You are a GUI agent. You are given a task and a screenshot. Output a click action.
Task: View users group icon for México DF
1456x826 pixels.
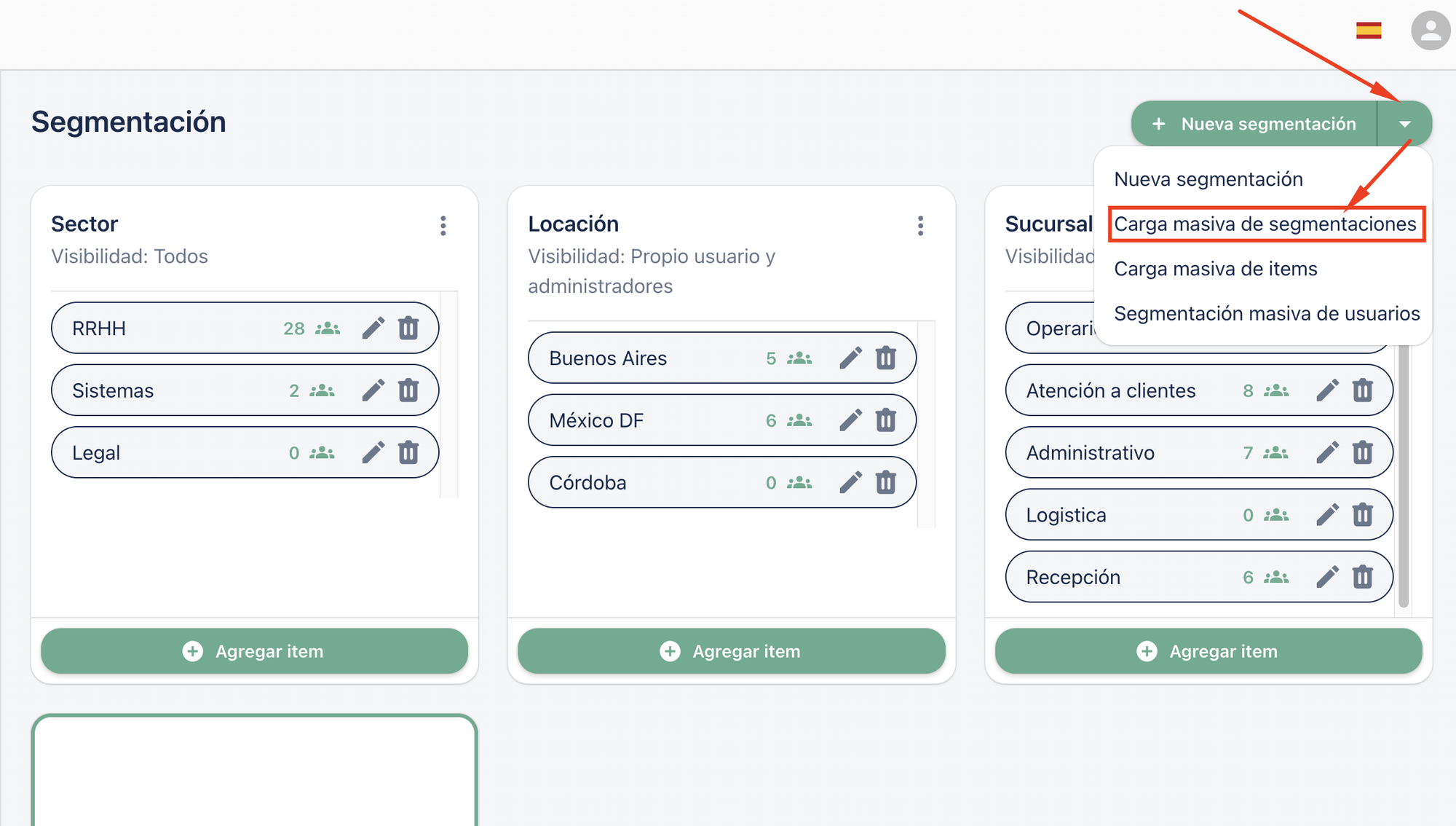[x=799, y=420]
